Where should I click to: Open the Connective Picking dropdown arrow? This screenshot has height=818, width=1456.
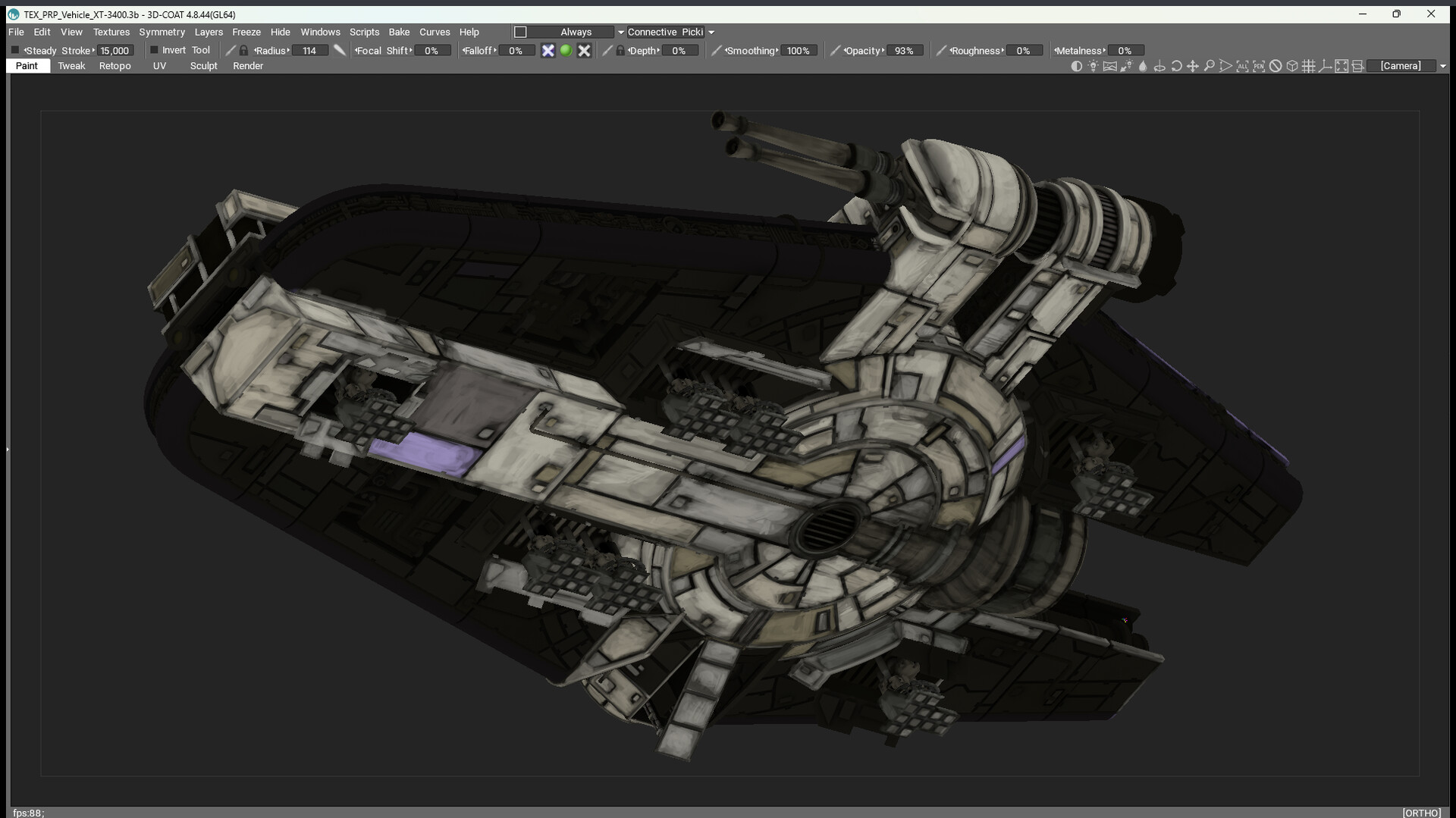711,33
